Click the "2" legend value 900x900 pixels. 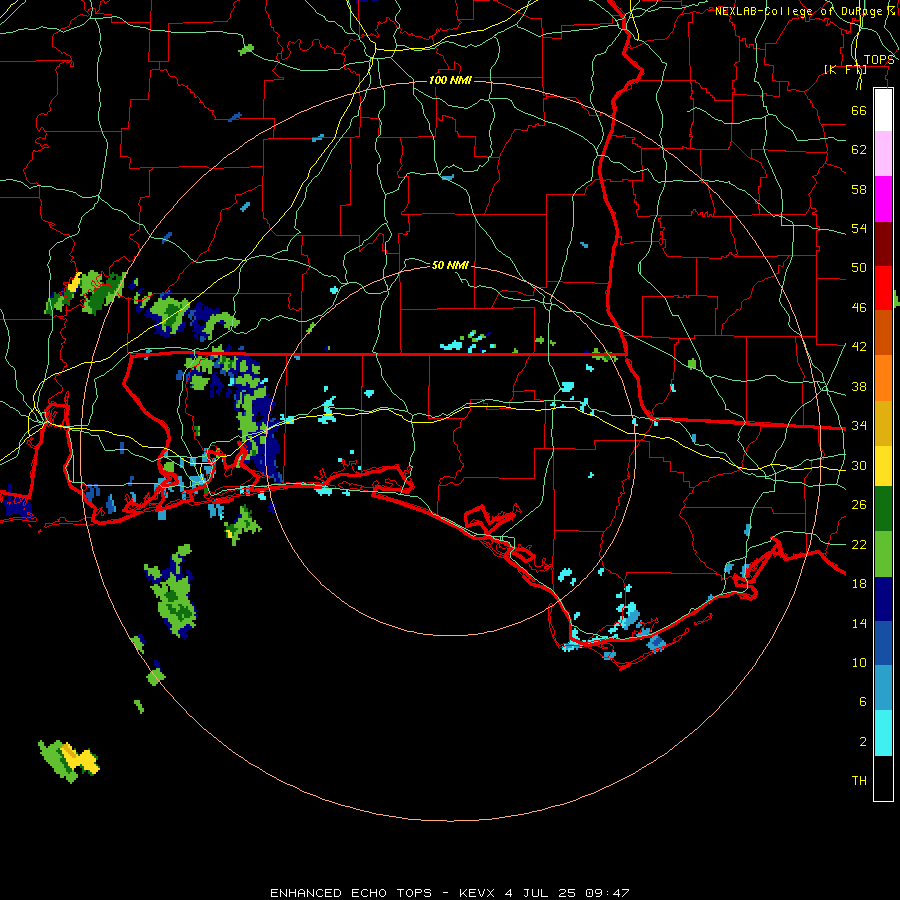[x=863, y=742]
